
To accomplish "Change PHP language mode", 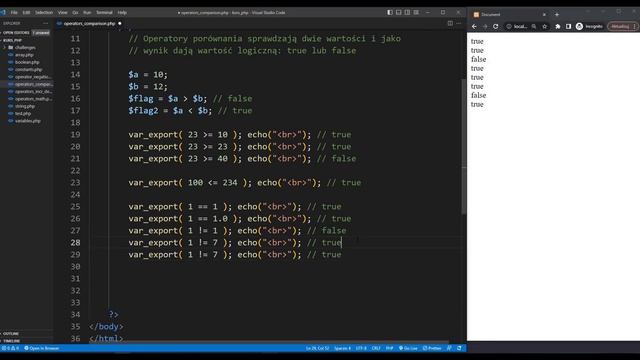I will 389,348.
